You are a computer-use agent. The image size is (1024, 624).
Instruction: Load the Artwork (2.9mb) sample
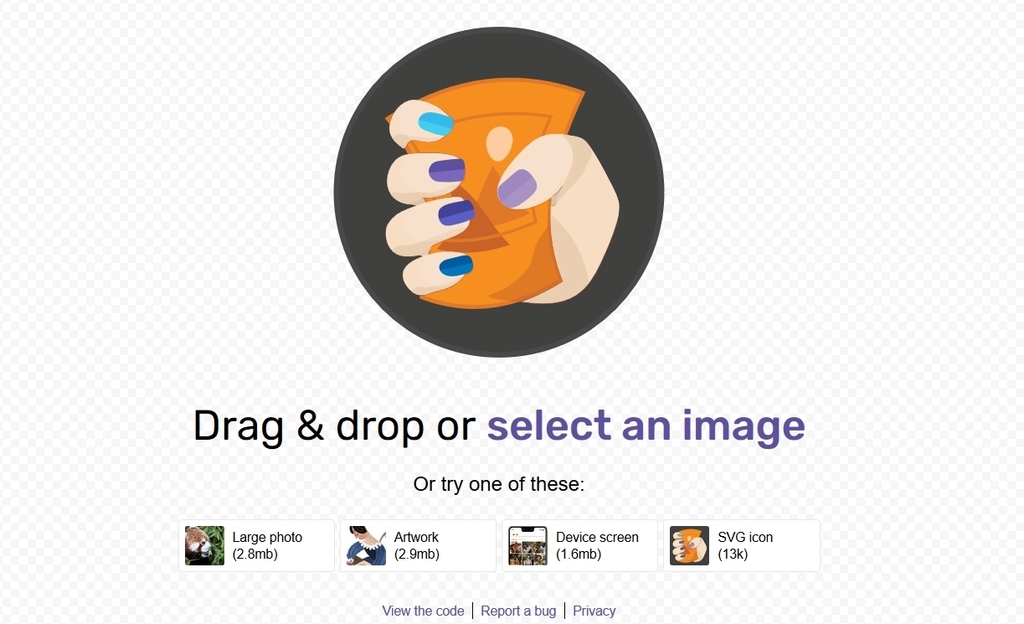pyautogui.click(x=418, y=546)
